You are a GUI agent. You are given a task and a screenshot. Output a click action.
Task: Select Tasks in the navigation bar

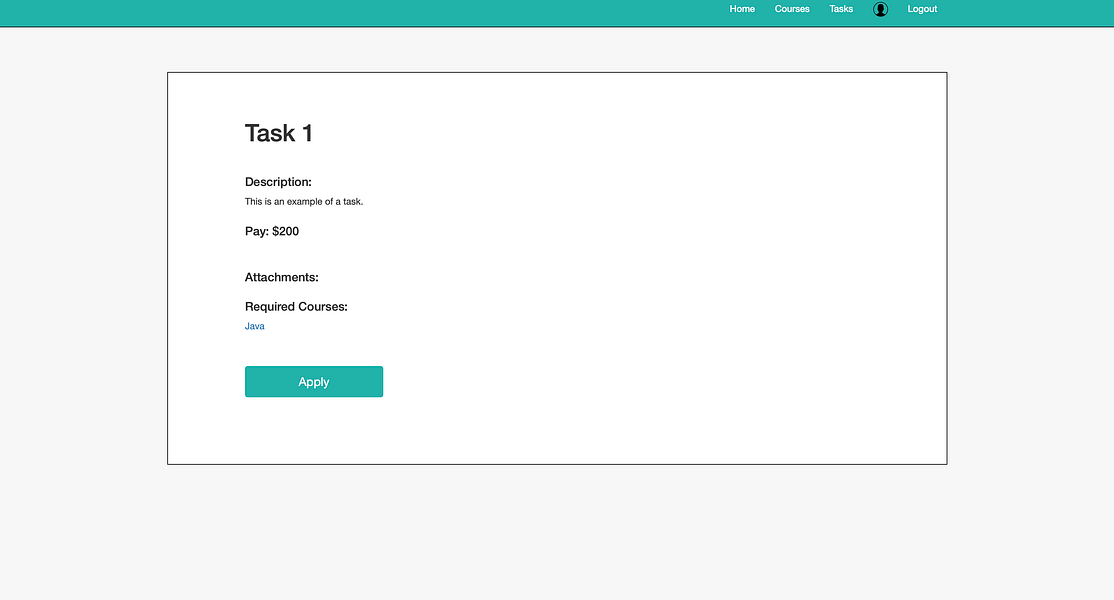pos(841,9)
